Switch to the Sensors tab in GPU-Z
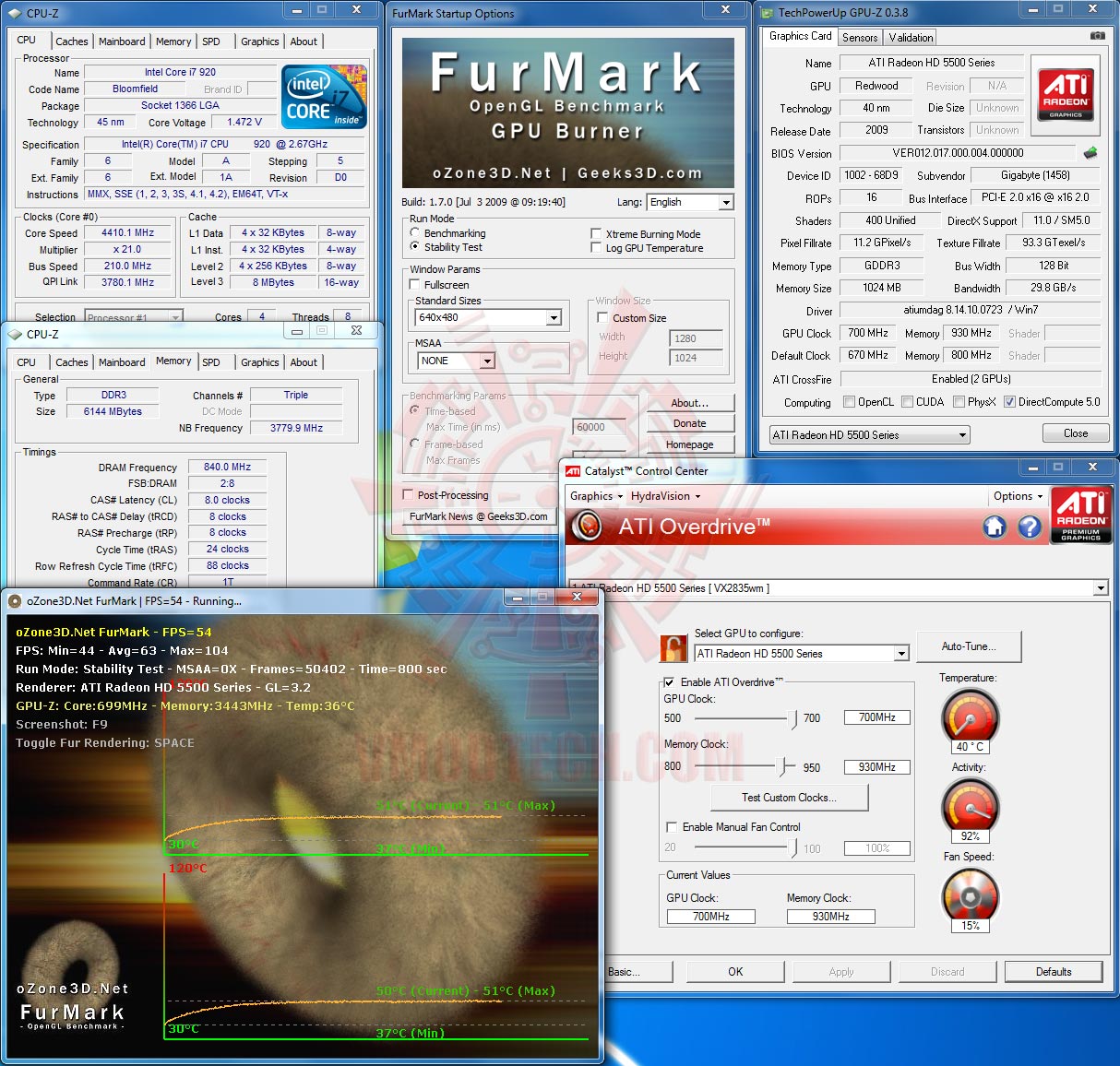The image size is (1120, 1066). pos(860,38)
